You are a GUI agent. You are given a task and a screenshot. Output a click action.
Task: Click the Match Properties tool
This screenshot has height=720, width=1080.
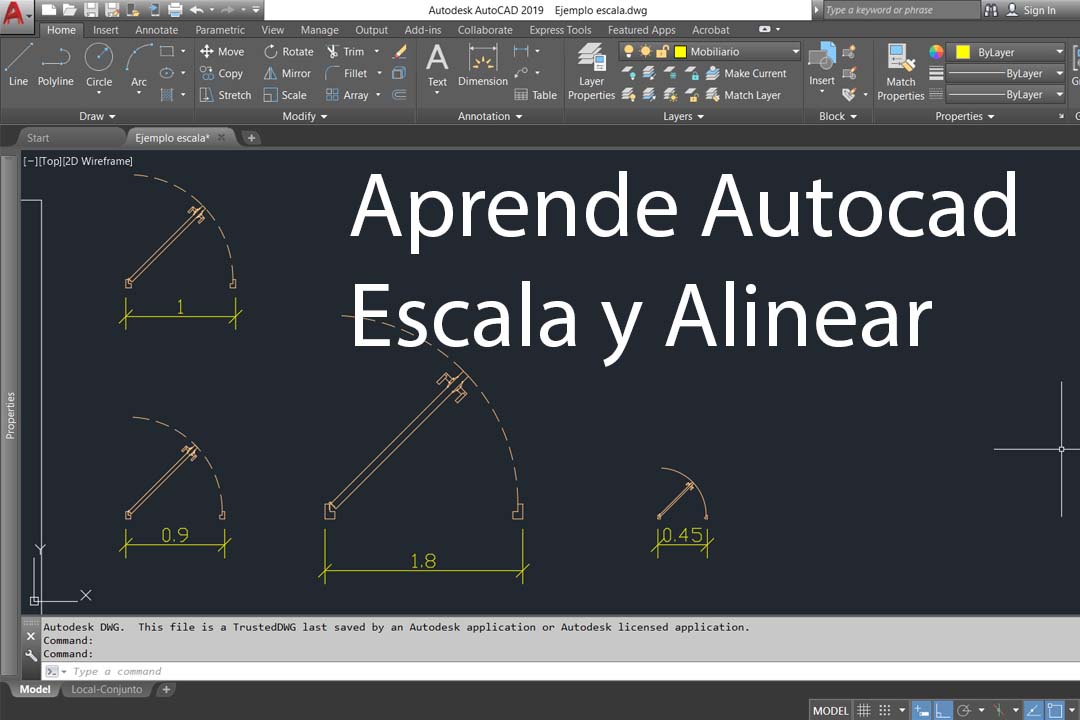[901, 72]
